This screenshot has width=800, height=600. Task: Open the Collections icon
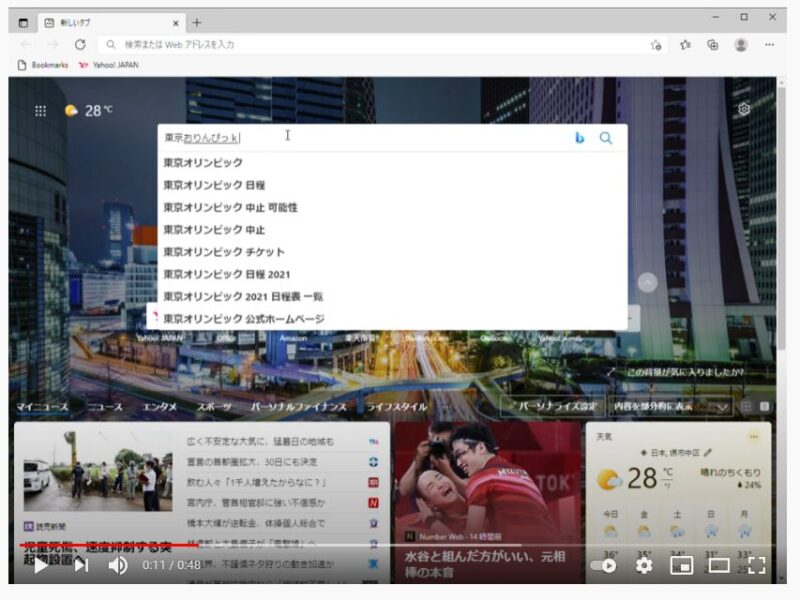(713, 45)
